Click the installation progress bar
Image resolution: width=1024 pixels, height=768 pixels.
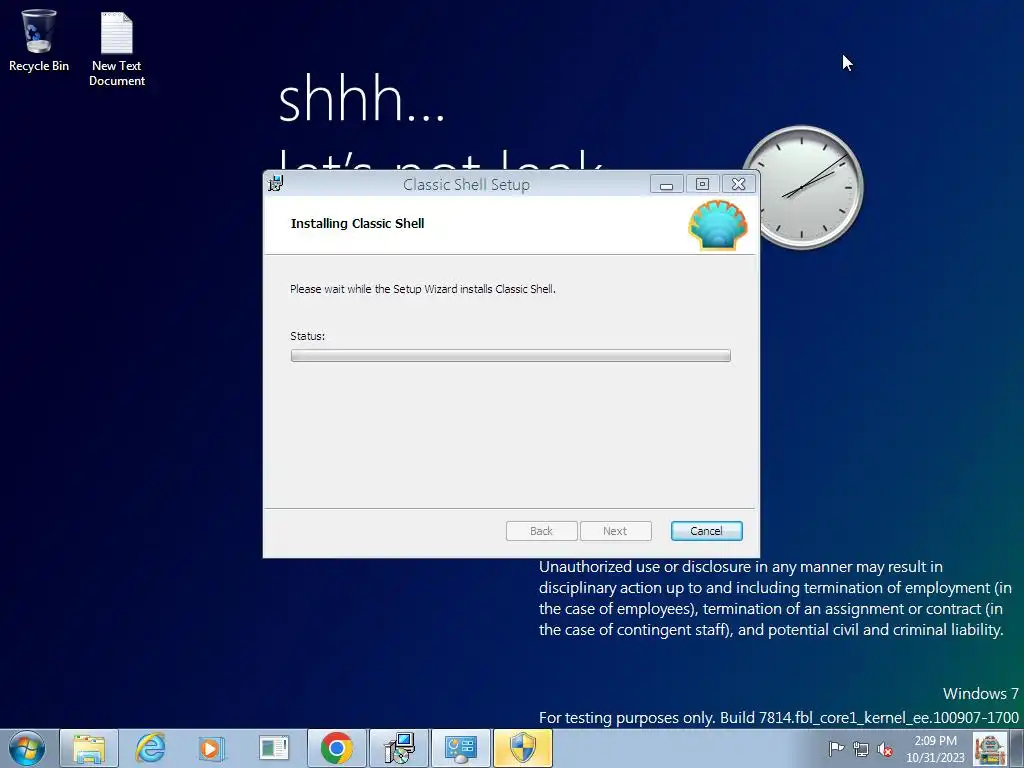click(511, 355)
